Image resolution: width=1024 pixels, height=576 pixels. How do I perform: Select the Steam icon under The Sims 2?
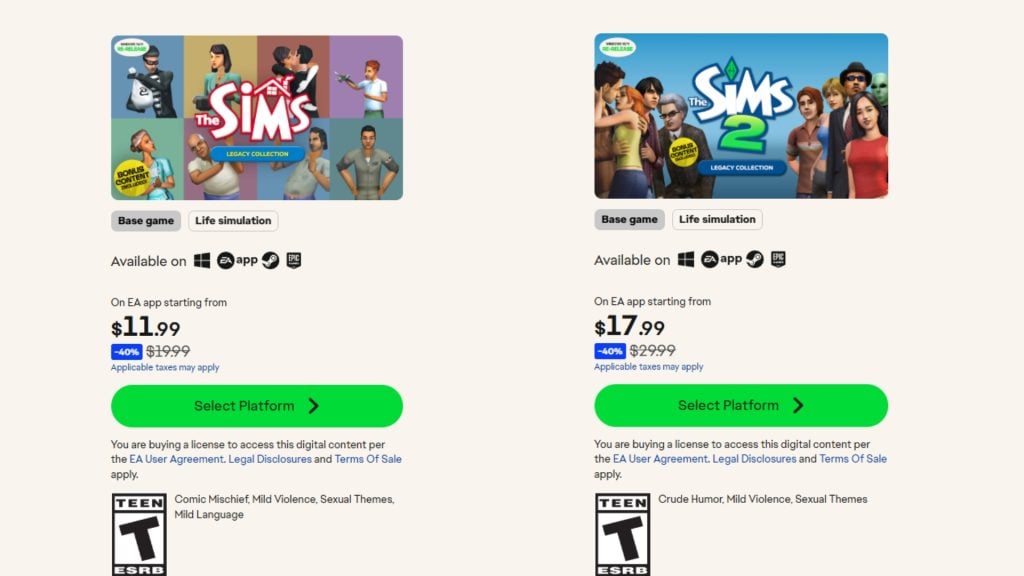[x=753, y=260]
